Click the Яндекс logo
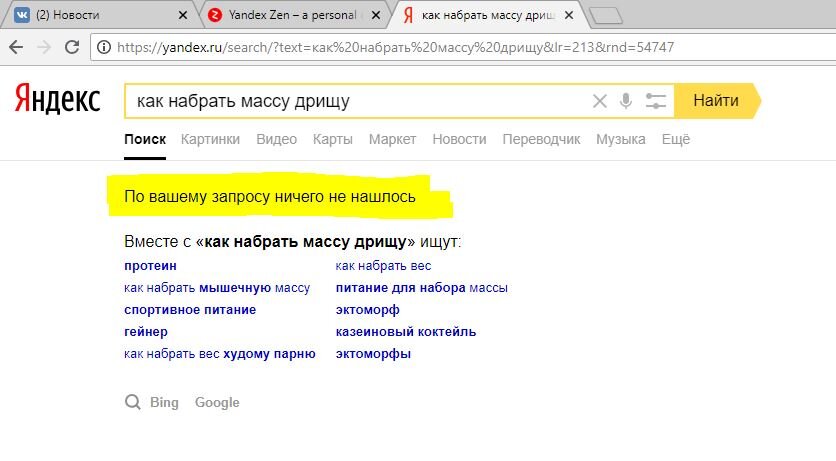This screenshot has width=836, height=461. [58, 99]
